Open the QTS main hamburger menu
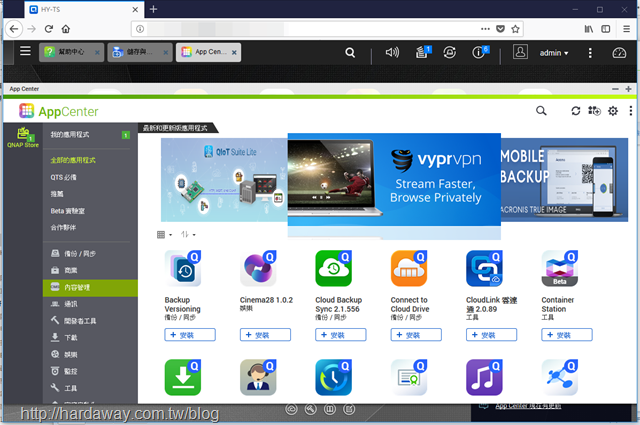This screenshot has width=640, height=425. pyautogui.click(x=25, y=51)
